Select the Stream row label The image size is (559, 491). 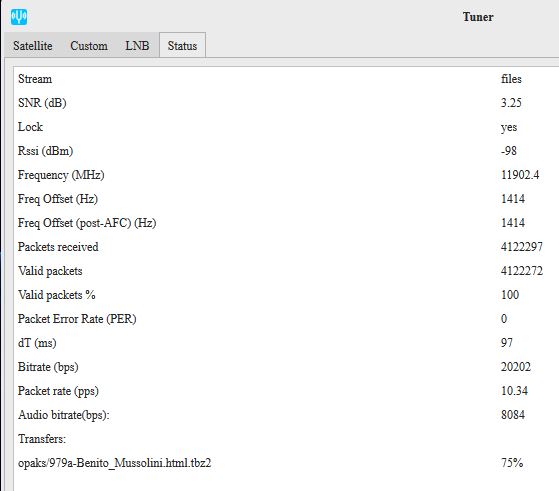coord(35,79)
